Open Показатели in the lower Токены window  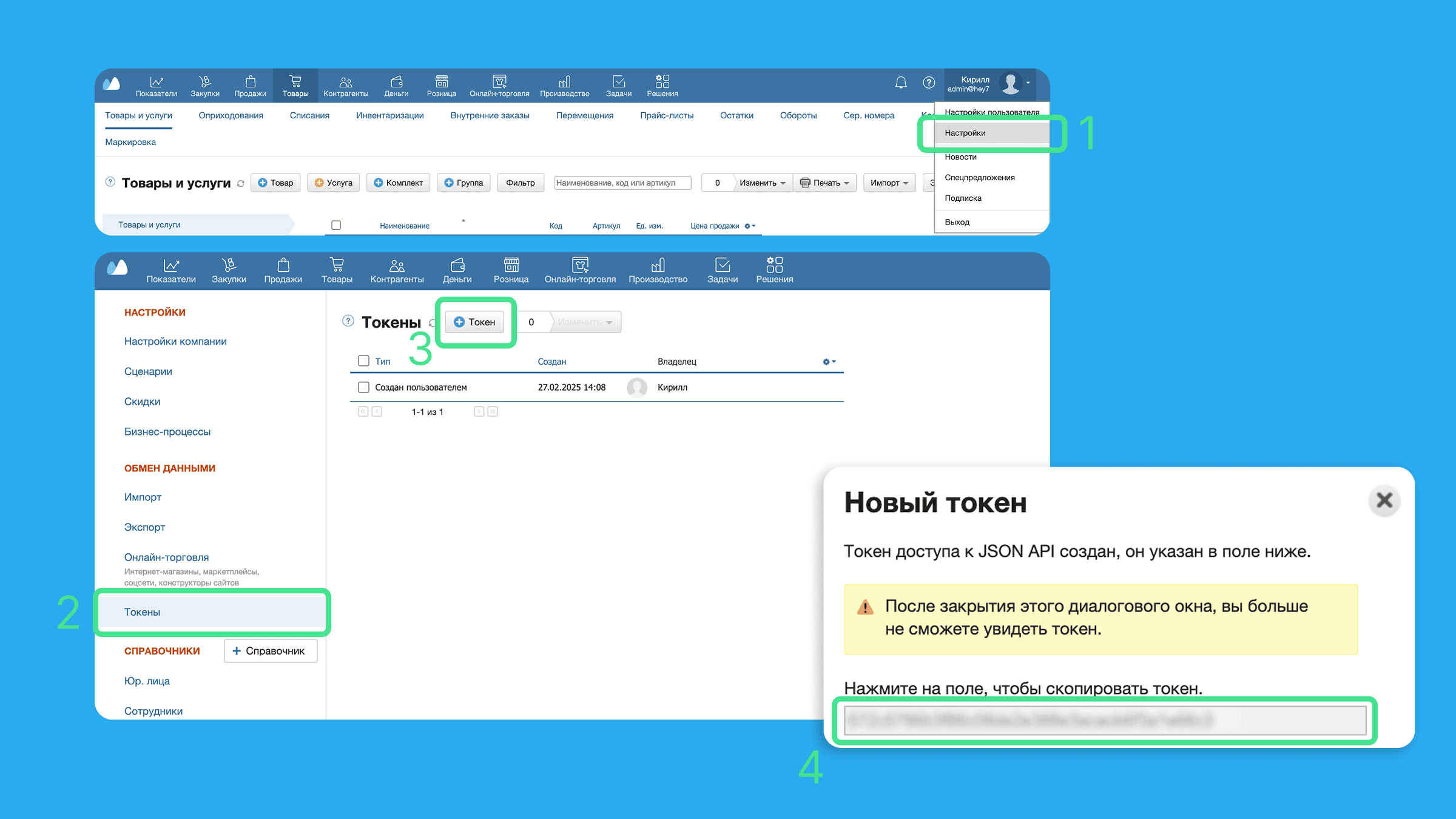click(x=171, y=271)
